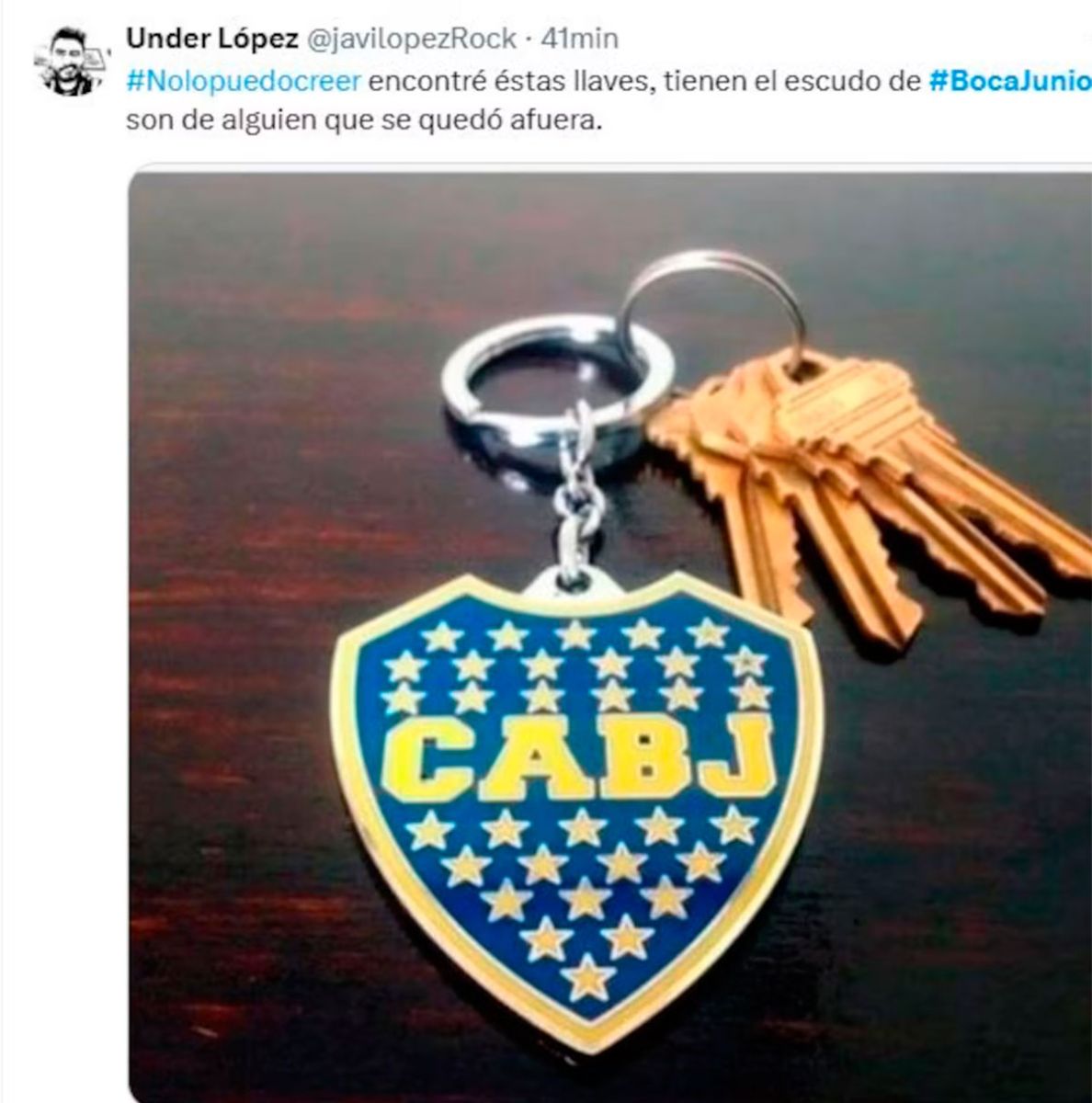This screenshot has height=1103, width=1092.
Task: Open the attached keychain photo
Action: coord(610,632)
